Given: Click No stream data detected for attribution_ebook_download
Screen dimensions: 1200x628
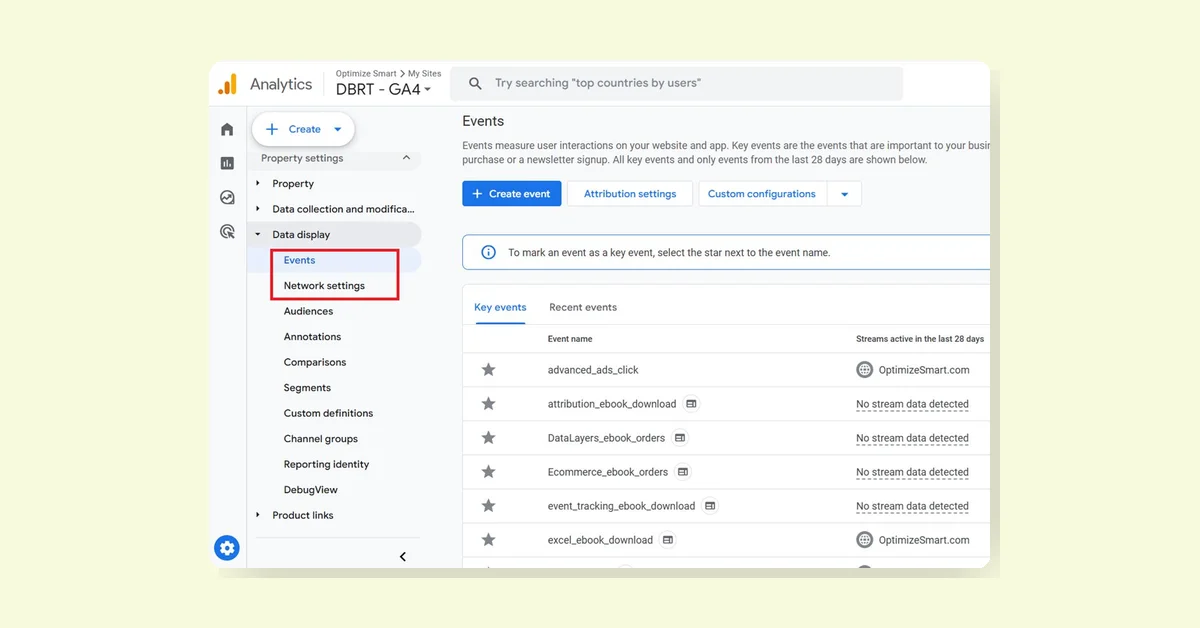Looking at the screenshot, I should pyautogui.click(x=912, y=404).
